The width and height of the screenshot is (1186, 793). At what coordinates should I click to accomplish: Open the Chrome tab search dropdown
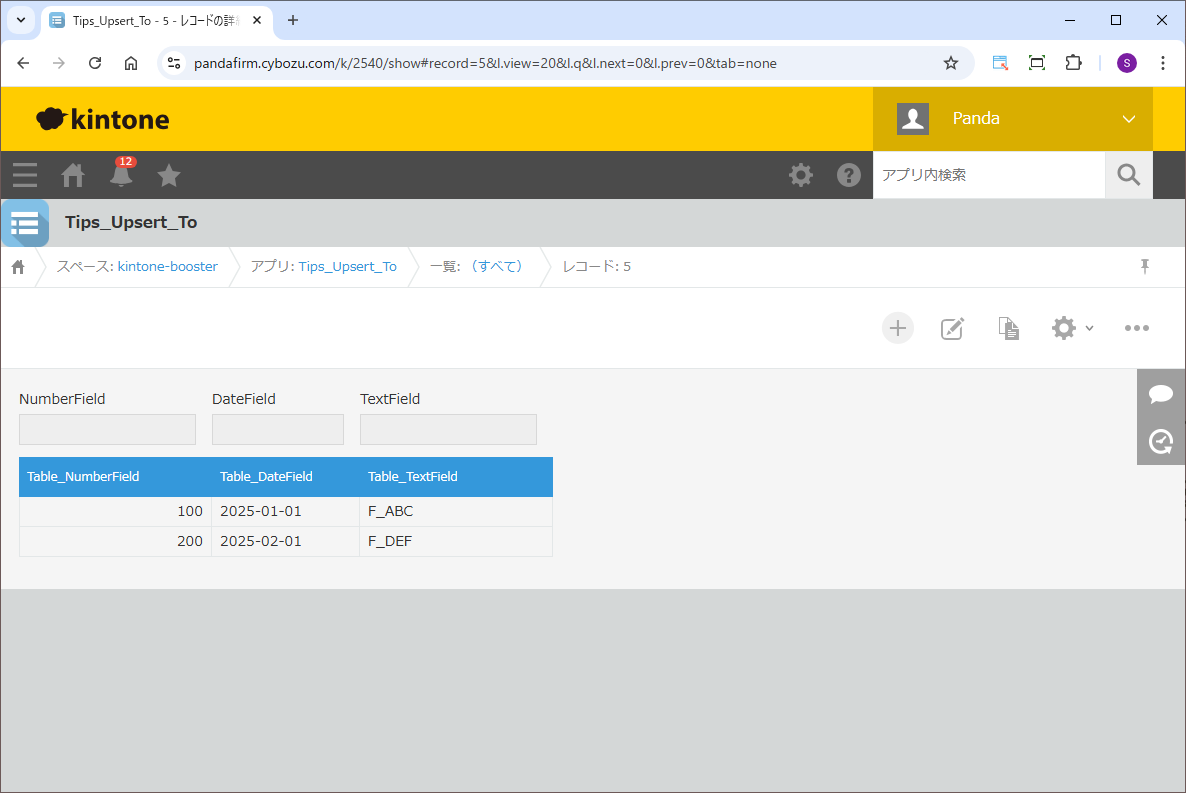tap(20, 20)
